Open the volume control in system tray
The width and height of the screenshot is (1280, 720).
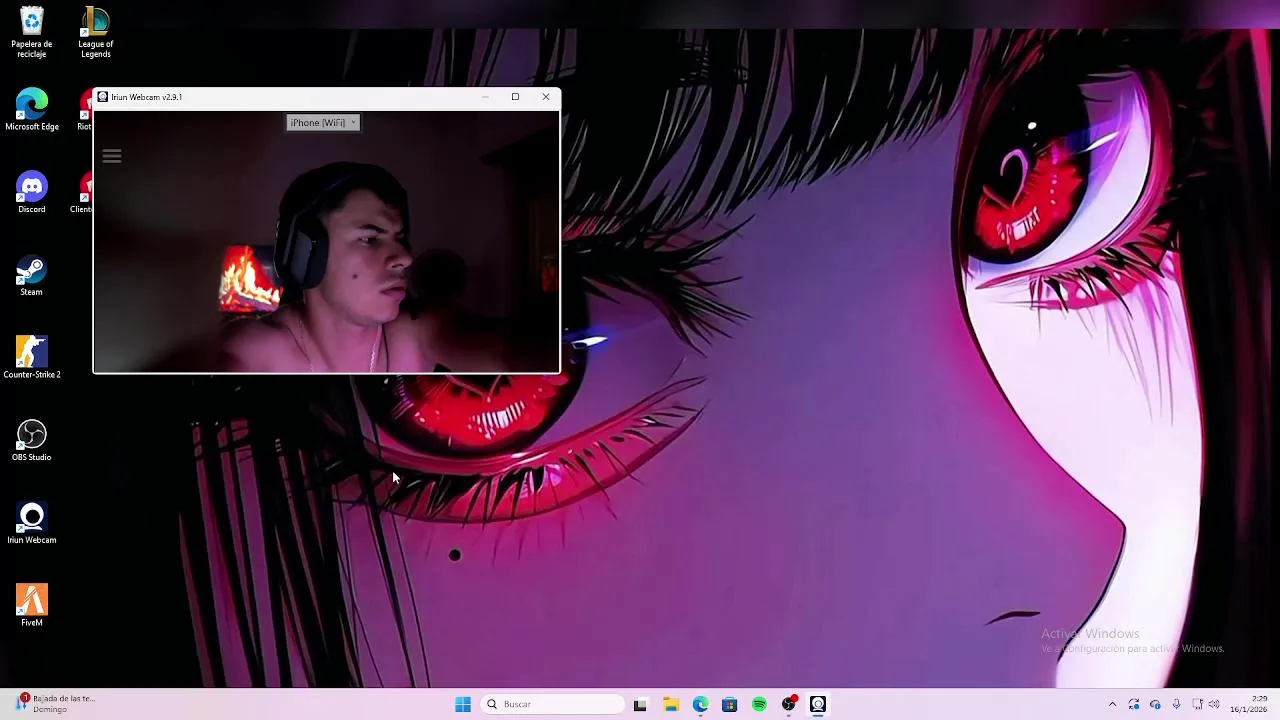(x=1214, y=704)
